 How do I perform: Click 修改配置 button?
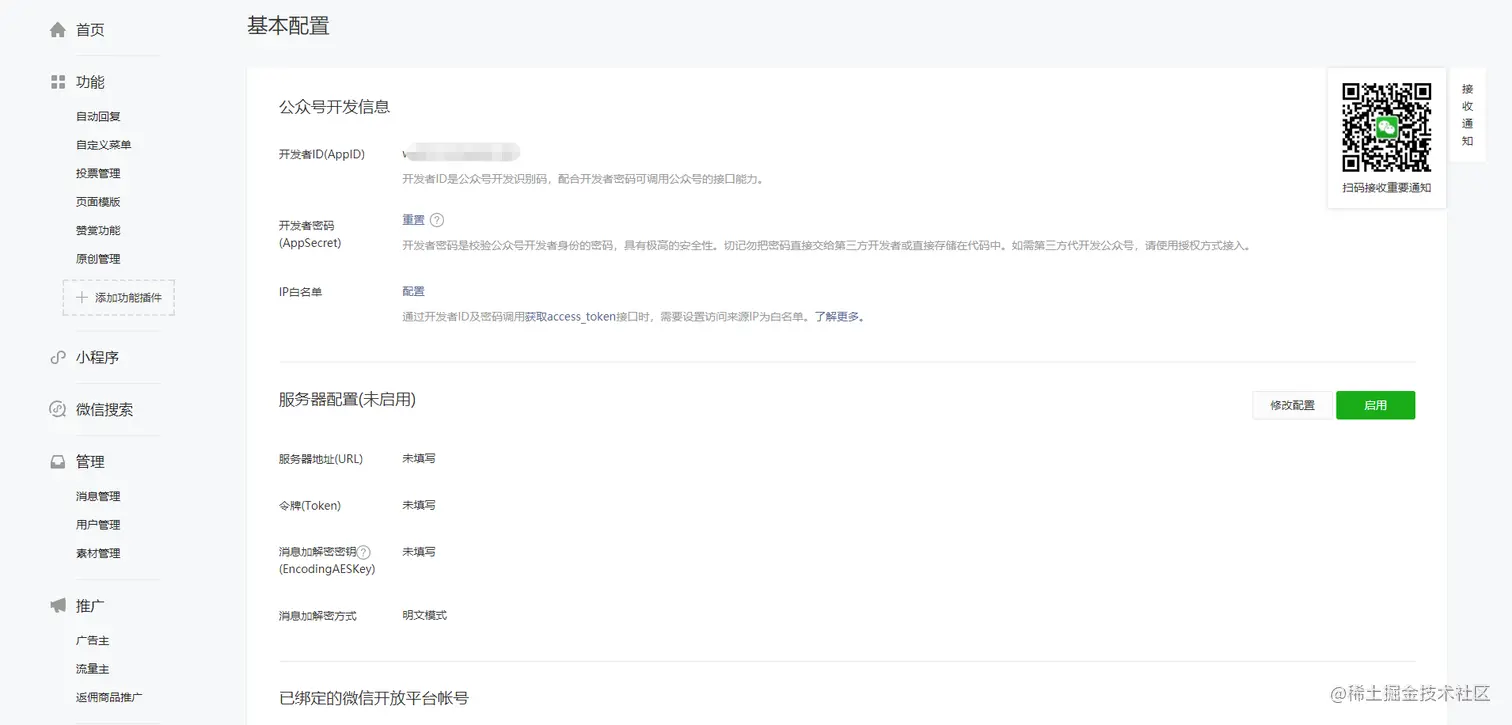click(1292, 405)
